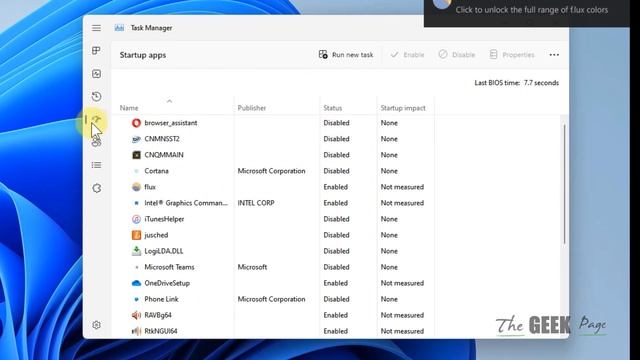Image resolution: width=640 pixels, height=360 pixels.
Task: Open Users page in sidebar
Action: [96, 142]
